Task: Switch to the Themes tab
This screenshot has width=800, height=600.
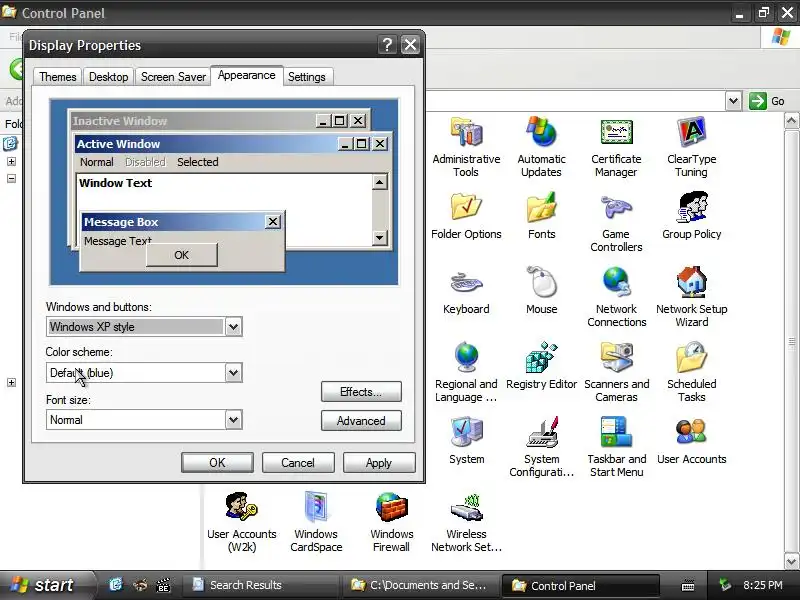Action: click(58, 77)
